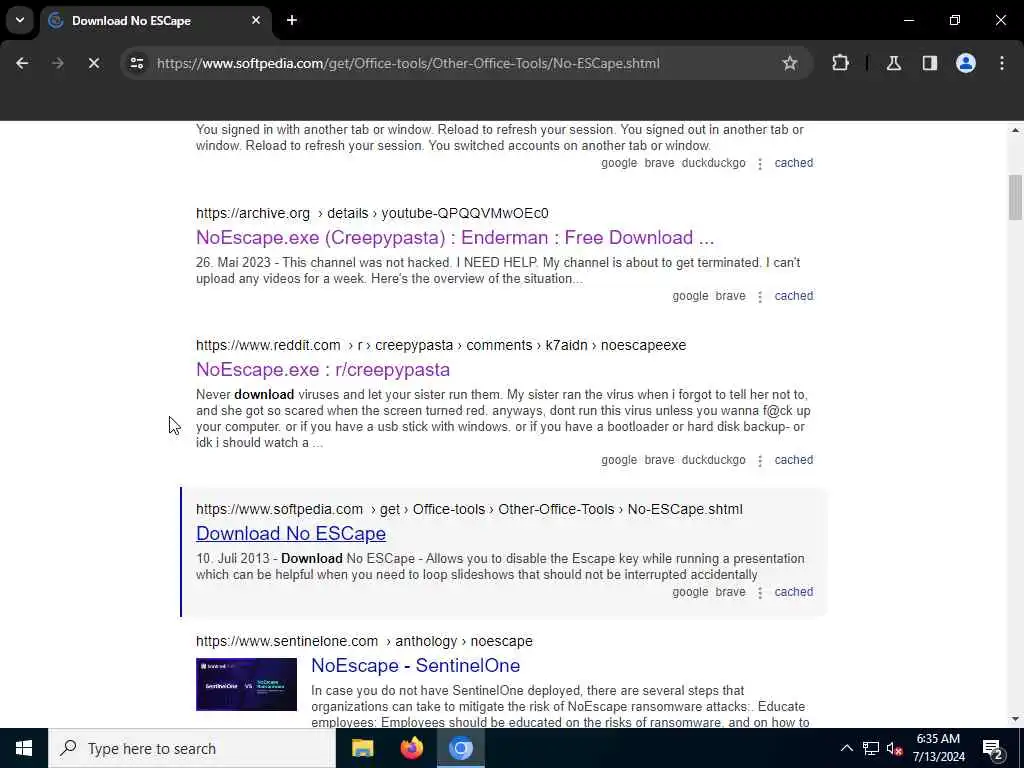This screenshot has height=768, width=1024.
Task: View site information icon in address bar
Action: tap(136, 63)
